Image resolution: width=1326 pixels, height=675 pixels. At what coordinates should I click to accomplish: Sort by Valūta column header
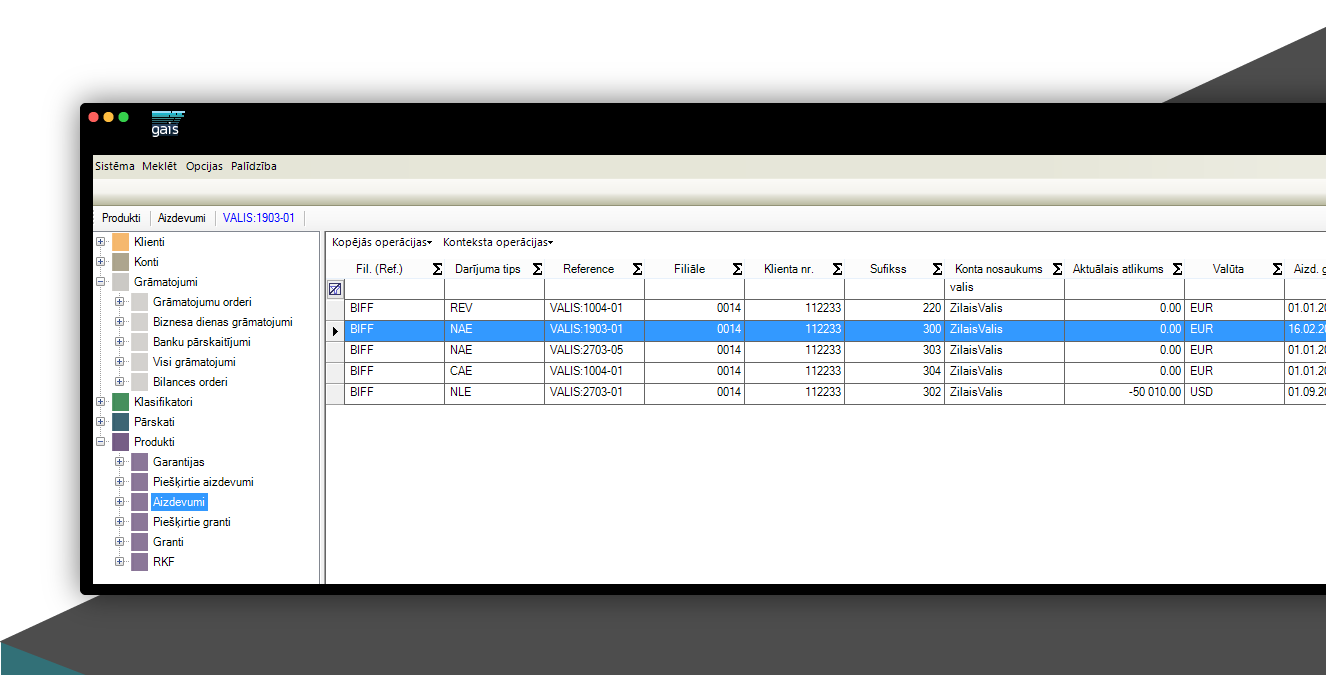(1228, 269)
